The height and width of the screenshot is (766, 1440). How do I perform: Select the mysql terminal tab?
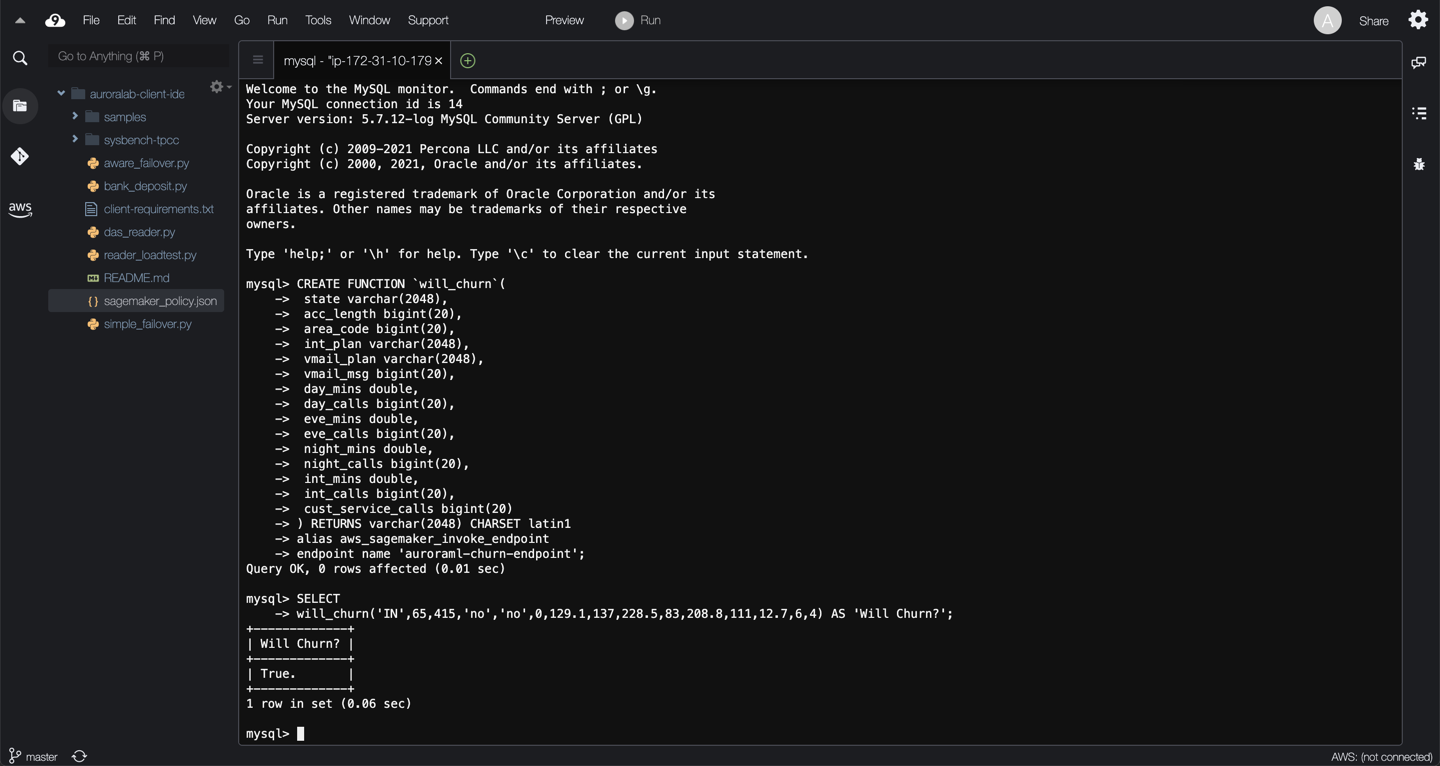click(360, 60)
